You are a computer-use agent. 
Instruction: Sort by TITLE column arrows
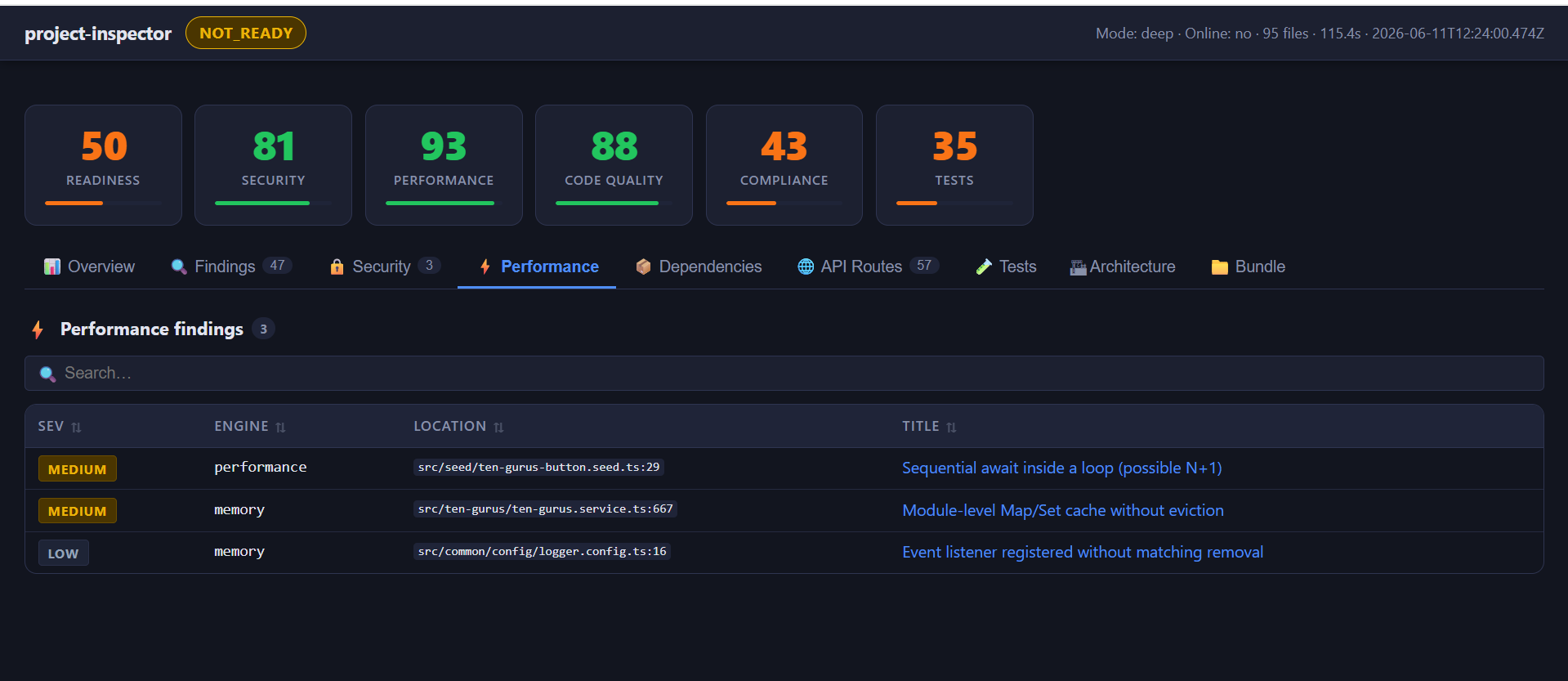coord(951,427)
